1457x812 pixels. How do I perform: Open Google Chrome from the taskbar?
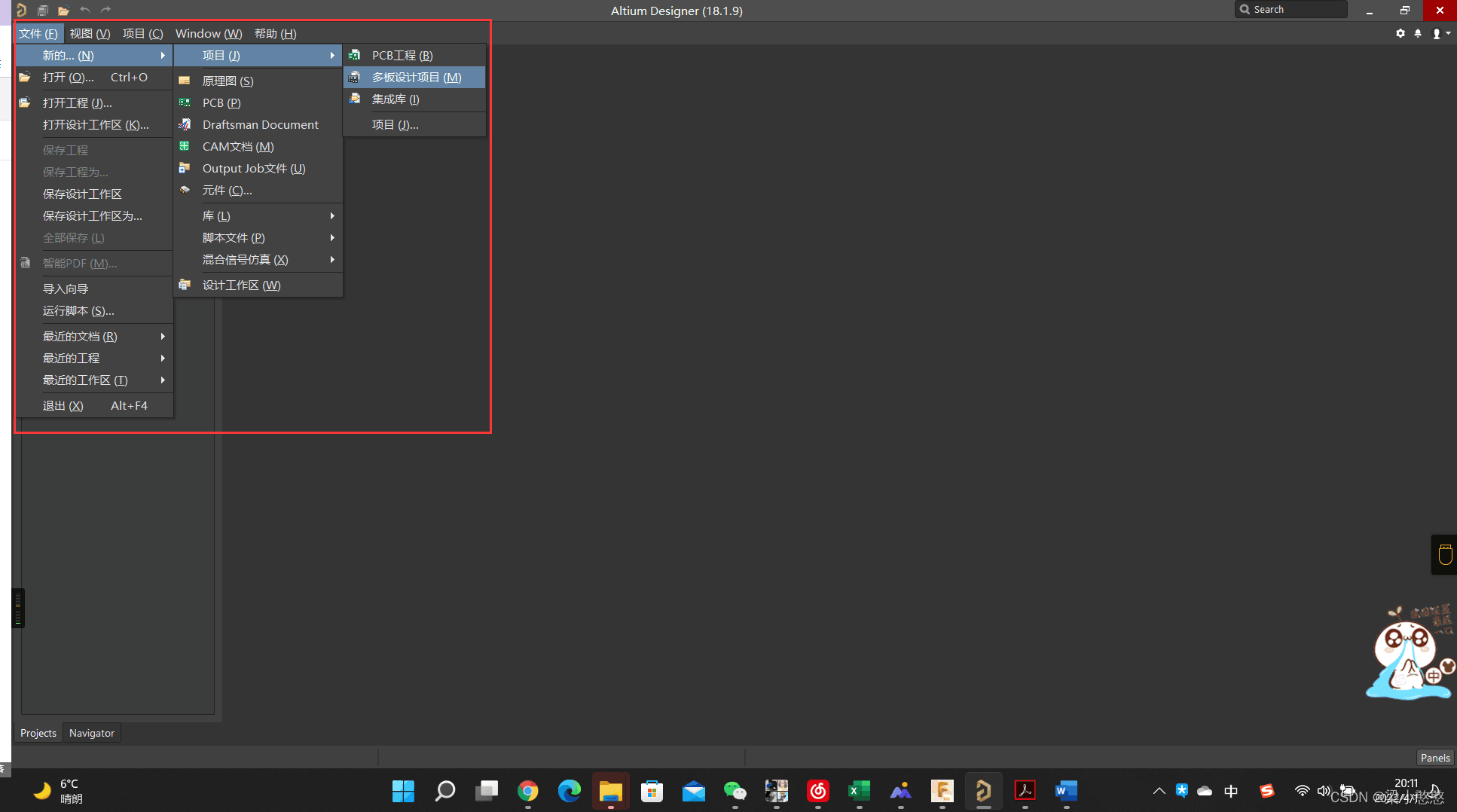(x=528, y=791)
